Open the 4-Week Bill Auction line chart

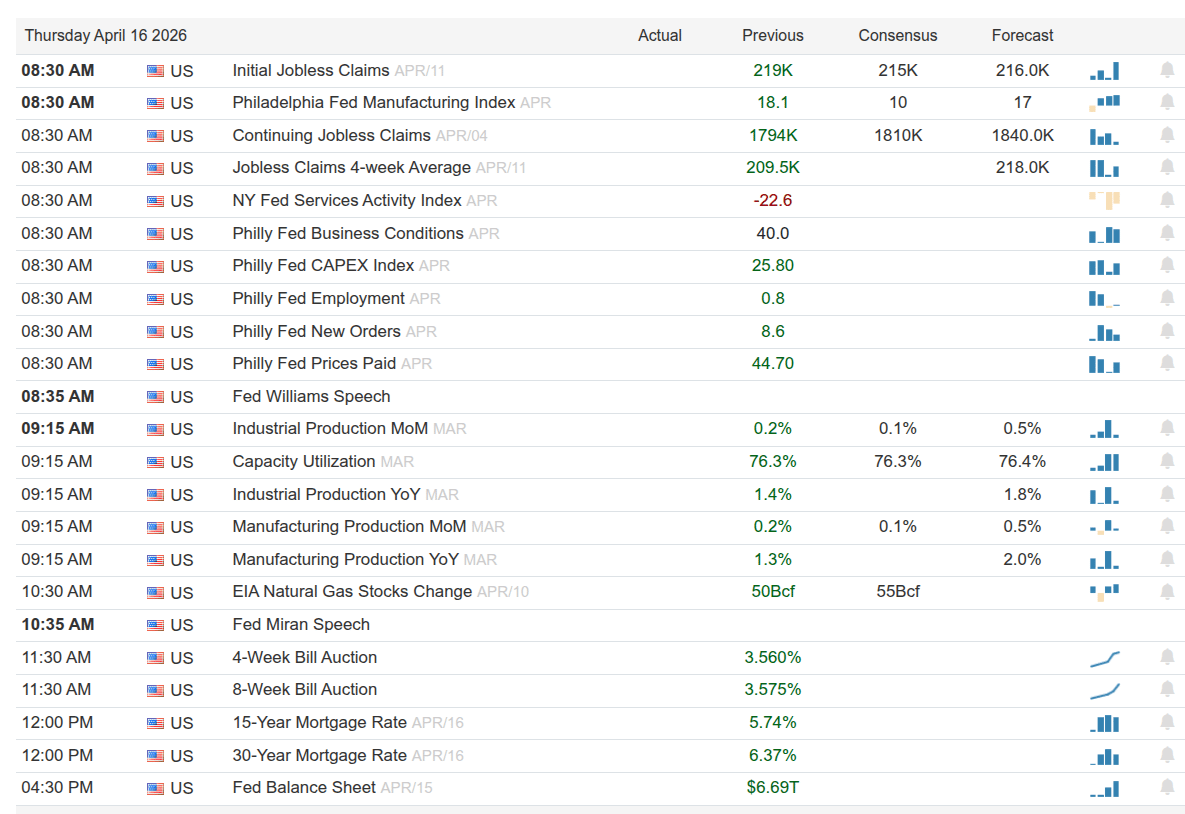point(1104,658)
